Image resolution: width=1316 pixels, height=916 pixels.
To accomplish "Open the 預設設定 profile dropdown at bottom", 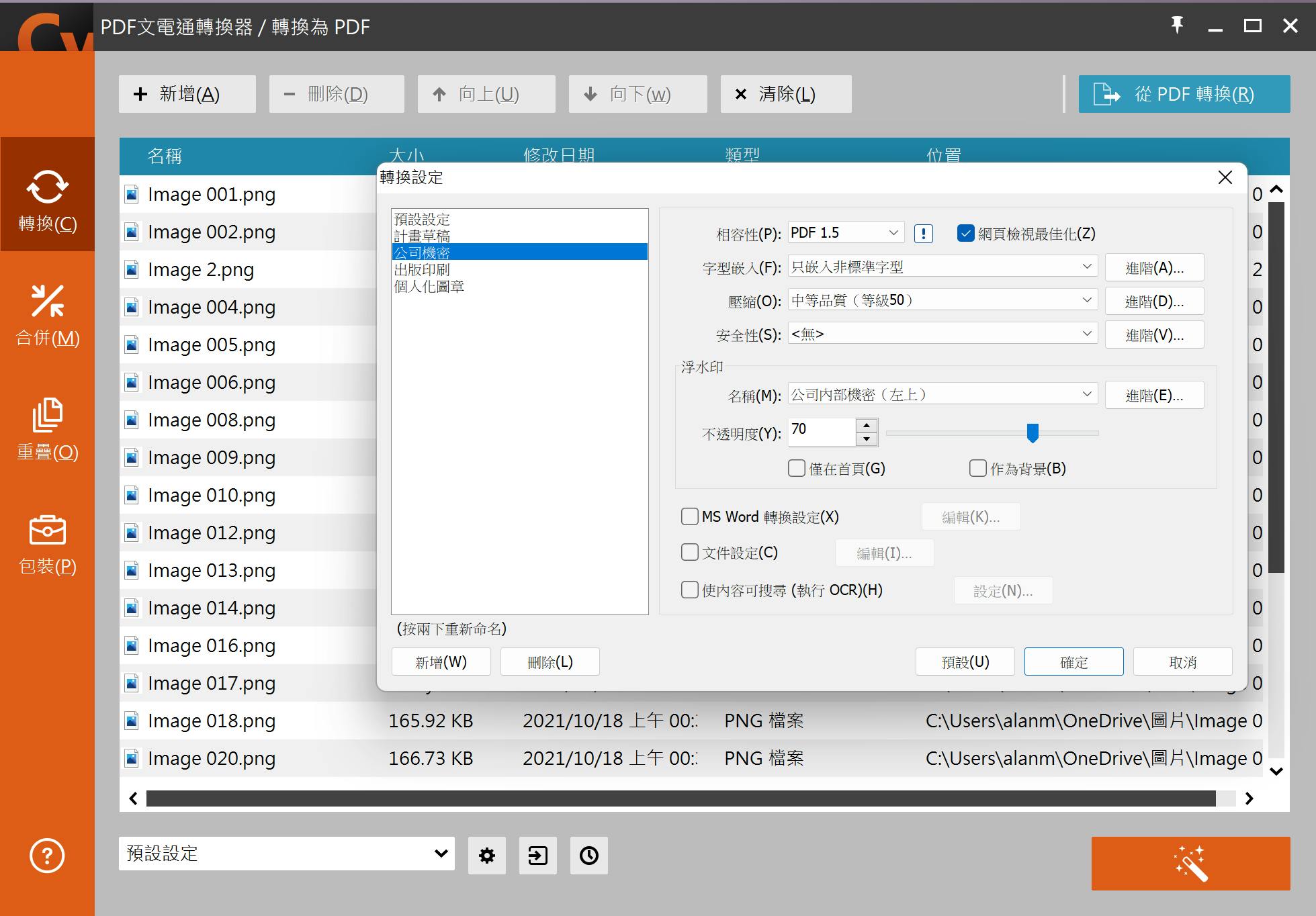I will 287,854.
